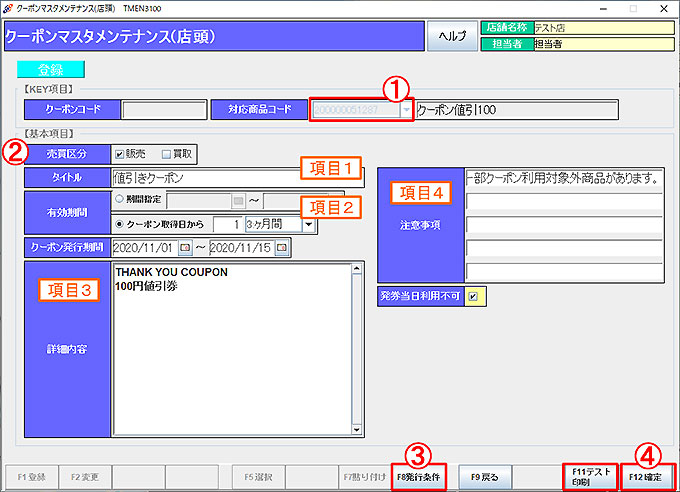Minimize the クーポンマスタメンテナンス window

point(603,9)
